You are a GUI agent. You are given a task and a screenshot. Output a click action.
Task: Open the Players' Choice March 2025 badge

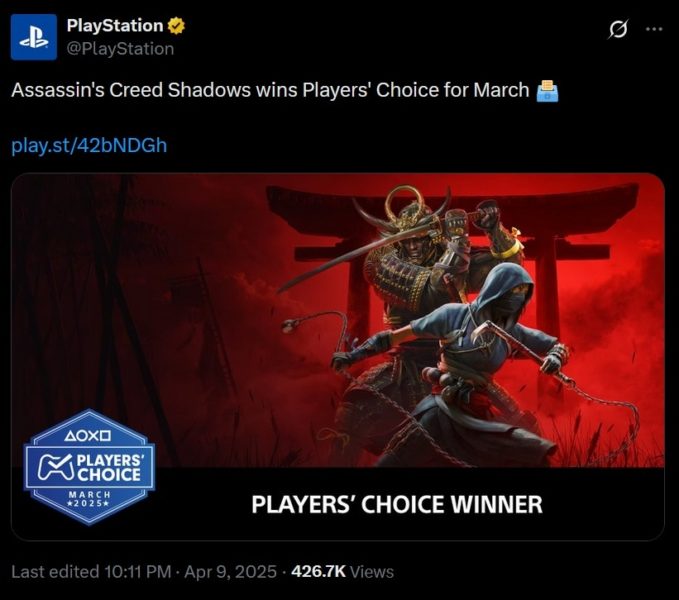pyautogui.click(x=89, y=467)
